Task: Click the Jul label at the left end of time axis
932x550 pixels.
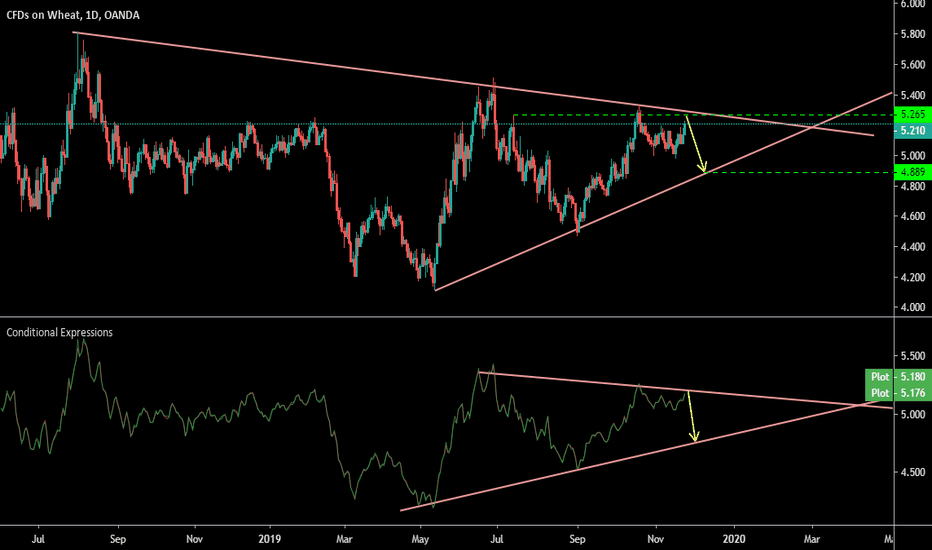Action: (38, 539)
